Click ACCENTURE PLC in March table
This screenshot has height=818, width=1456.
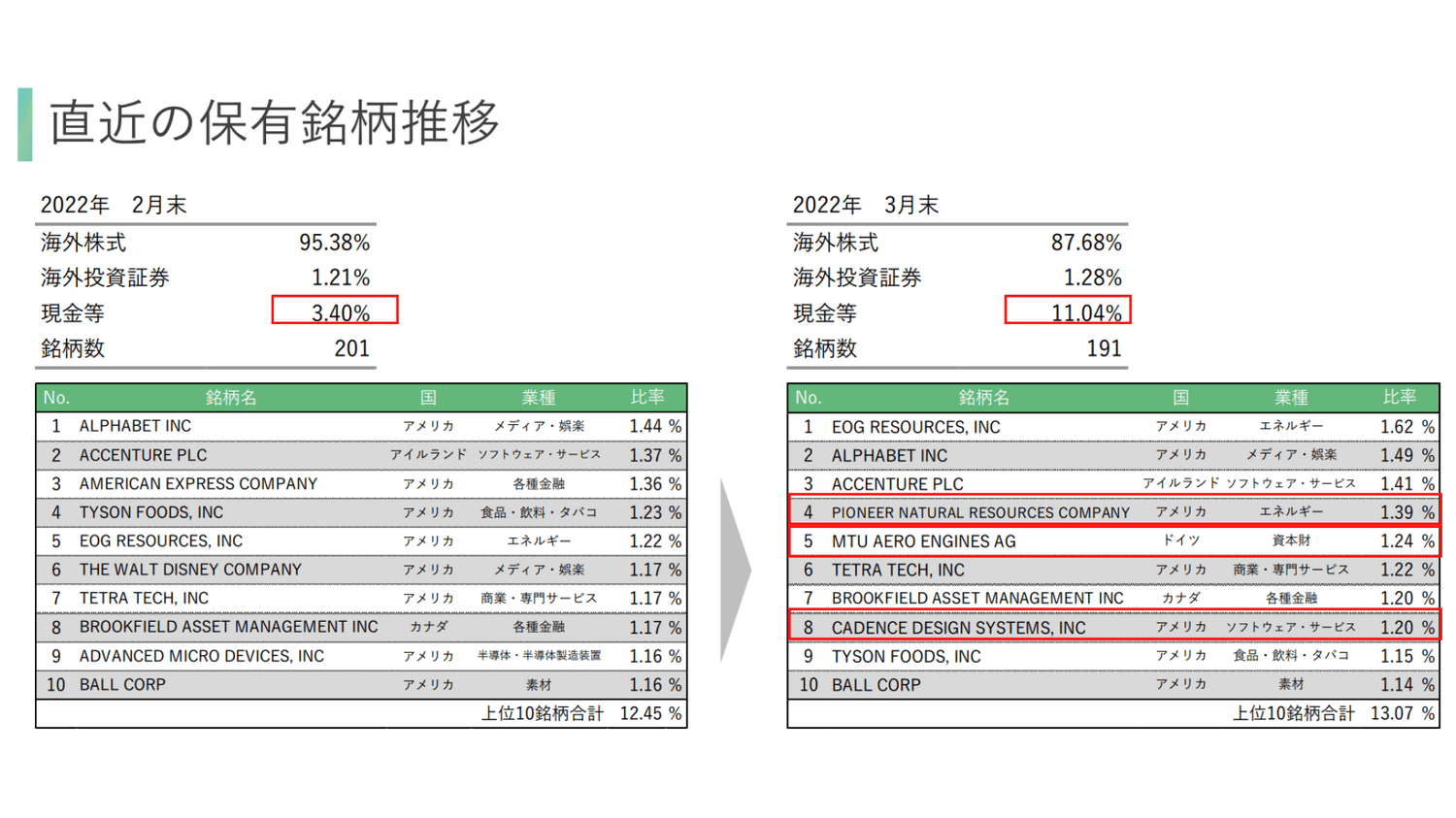click(x=898, y=484)
